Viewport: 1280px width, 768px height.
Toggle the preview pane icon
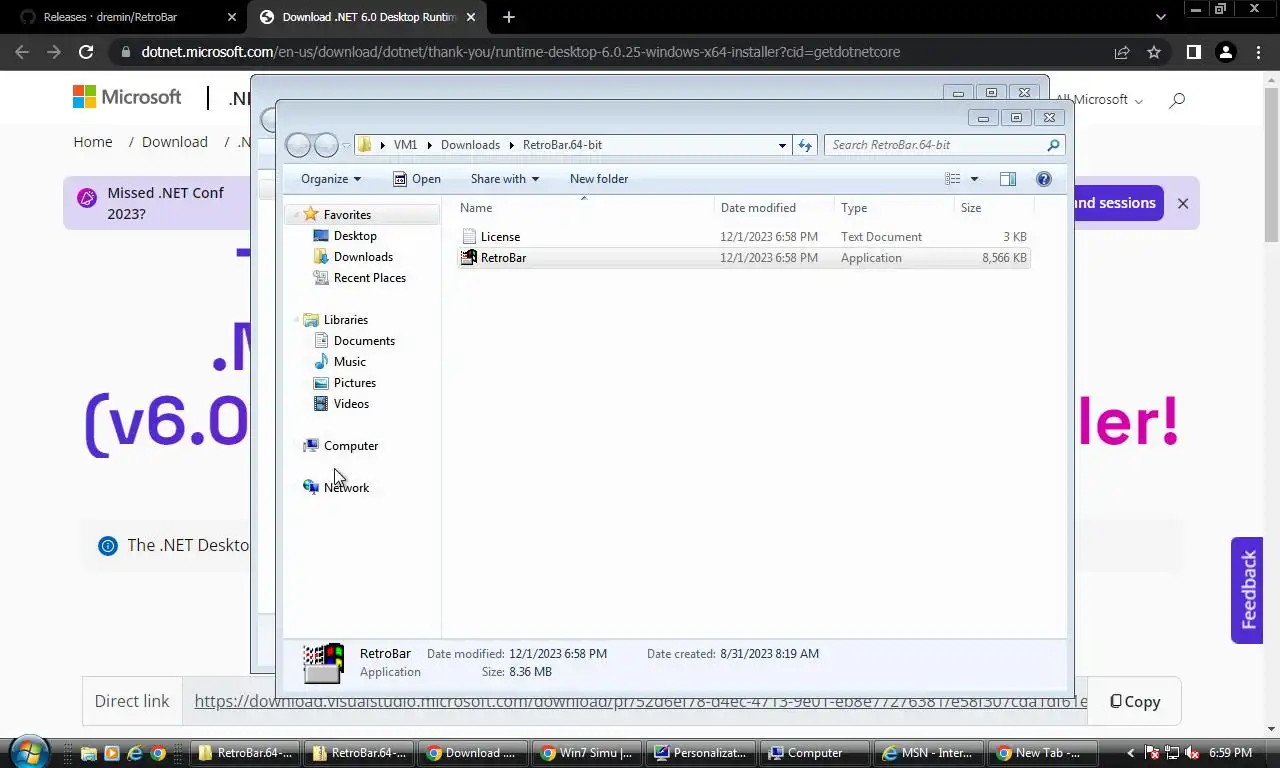click(x=1008, y=179)
